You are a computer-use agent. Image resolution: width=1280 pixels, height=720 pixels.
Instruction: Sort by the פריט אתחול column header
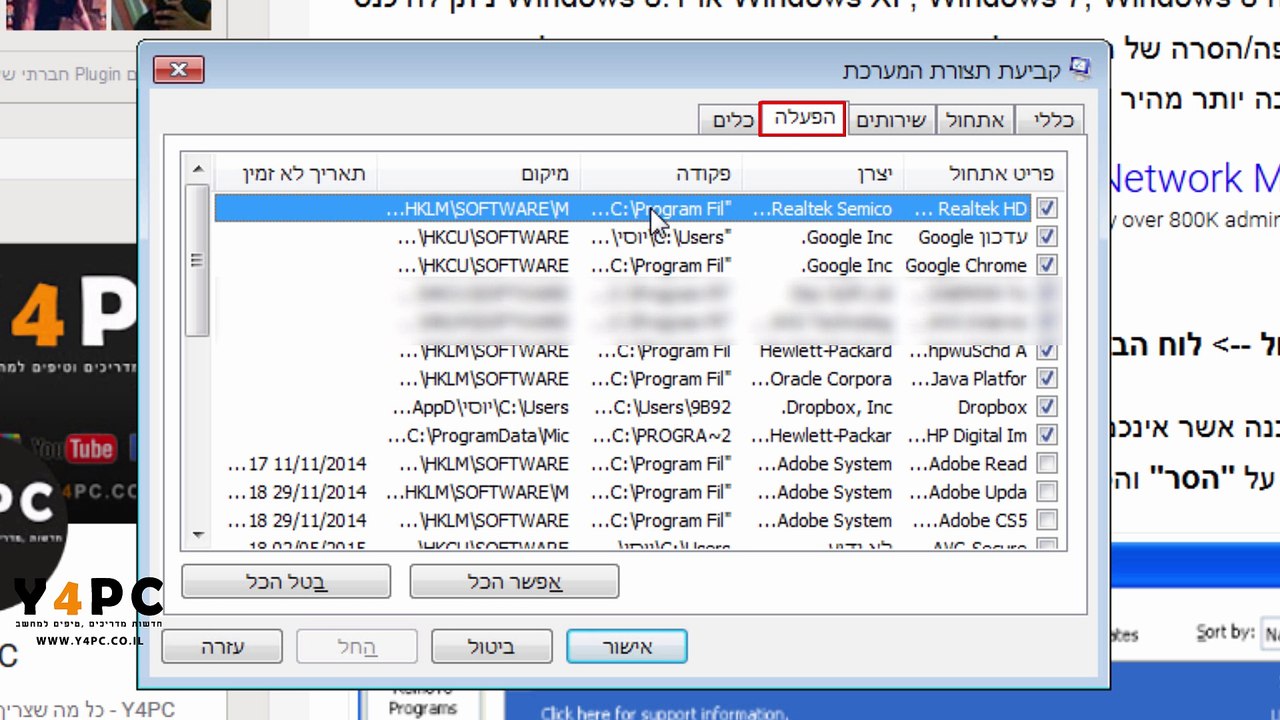985,173
